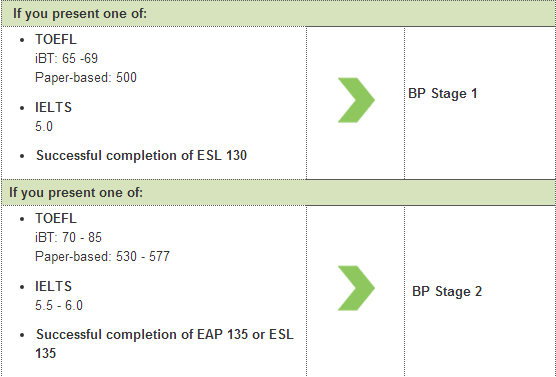Click the TOEFL heading above iBT: 70 - 85
This screenshot has height=377, width=556.
point(56,218)
